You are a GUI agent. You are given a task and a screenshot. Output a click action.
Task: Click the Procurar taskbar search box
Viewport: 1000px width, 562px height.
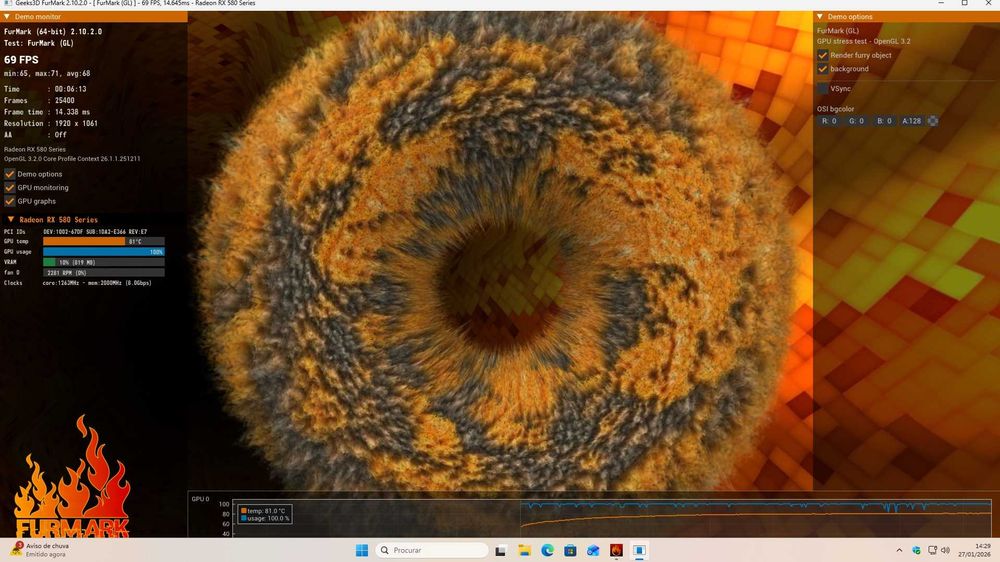[x=432, y=550]
